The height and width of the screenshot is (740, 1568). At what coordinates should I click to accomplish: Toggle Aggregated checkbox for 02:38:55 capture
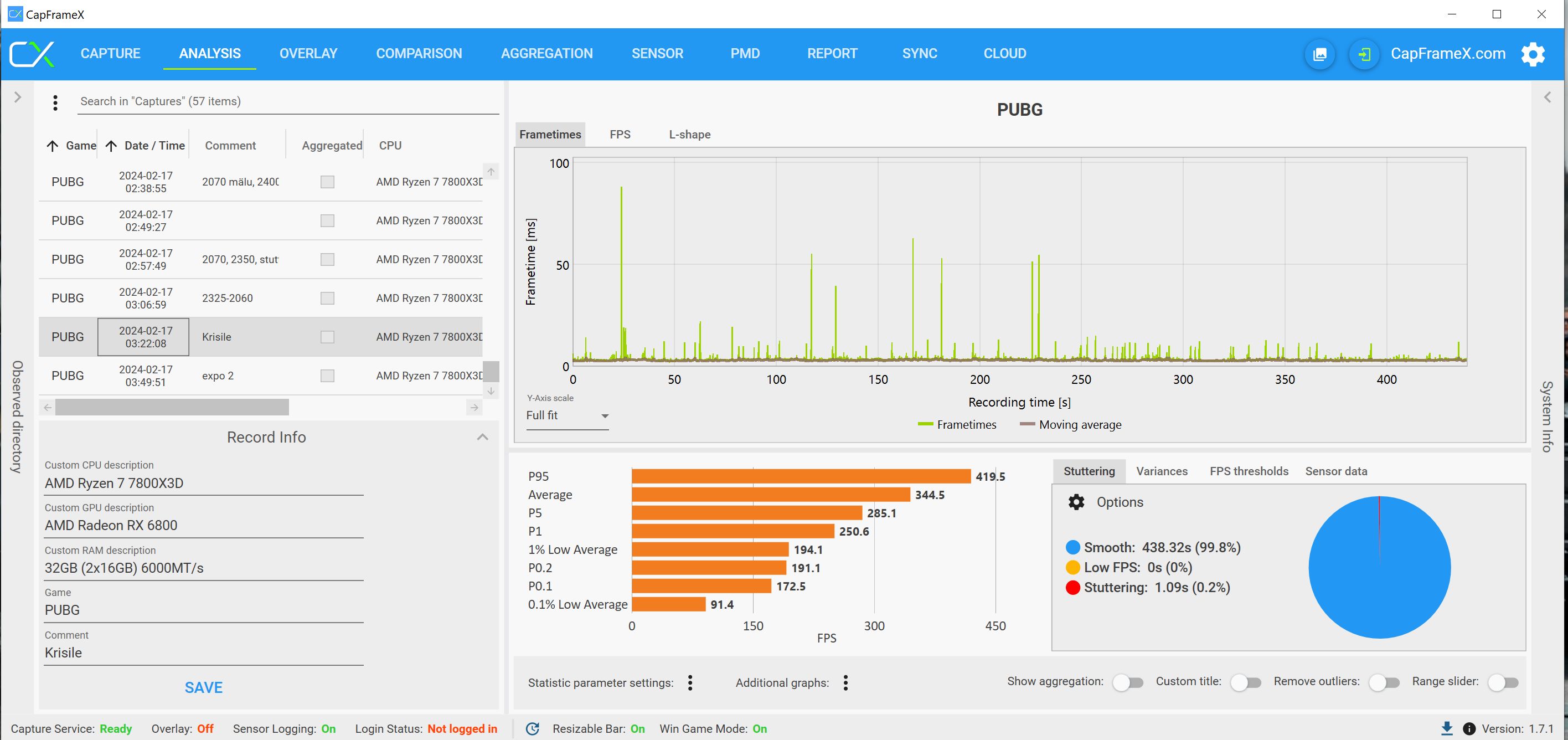[x=327, y=182]
